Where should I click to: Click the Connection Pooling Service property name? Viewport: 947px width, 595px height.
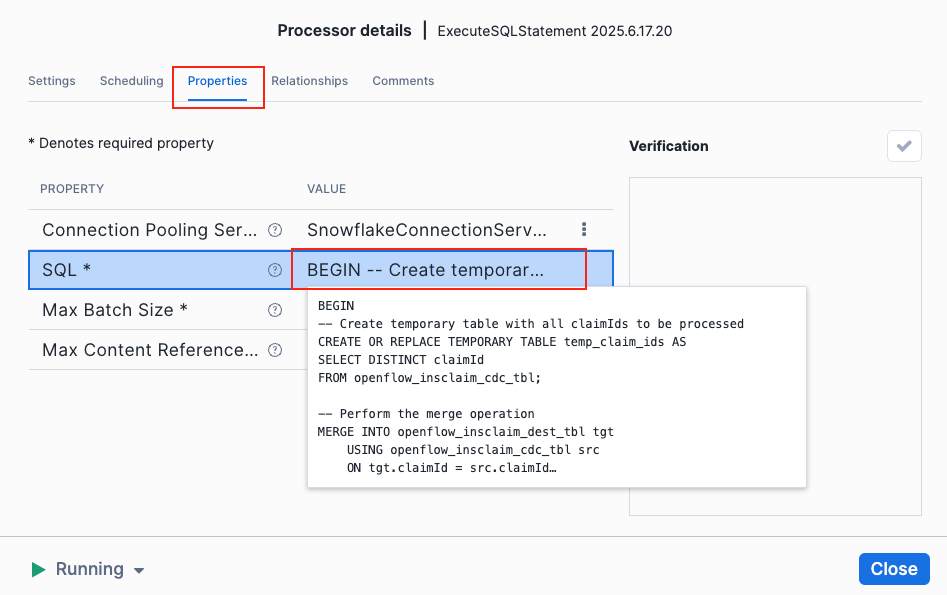pyautogui.click(x=150, y=230)
